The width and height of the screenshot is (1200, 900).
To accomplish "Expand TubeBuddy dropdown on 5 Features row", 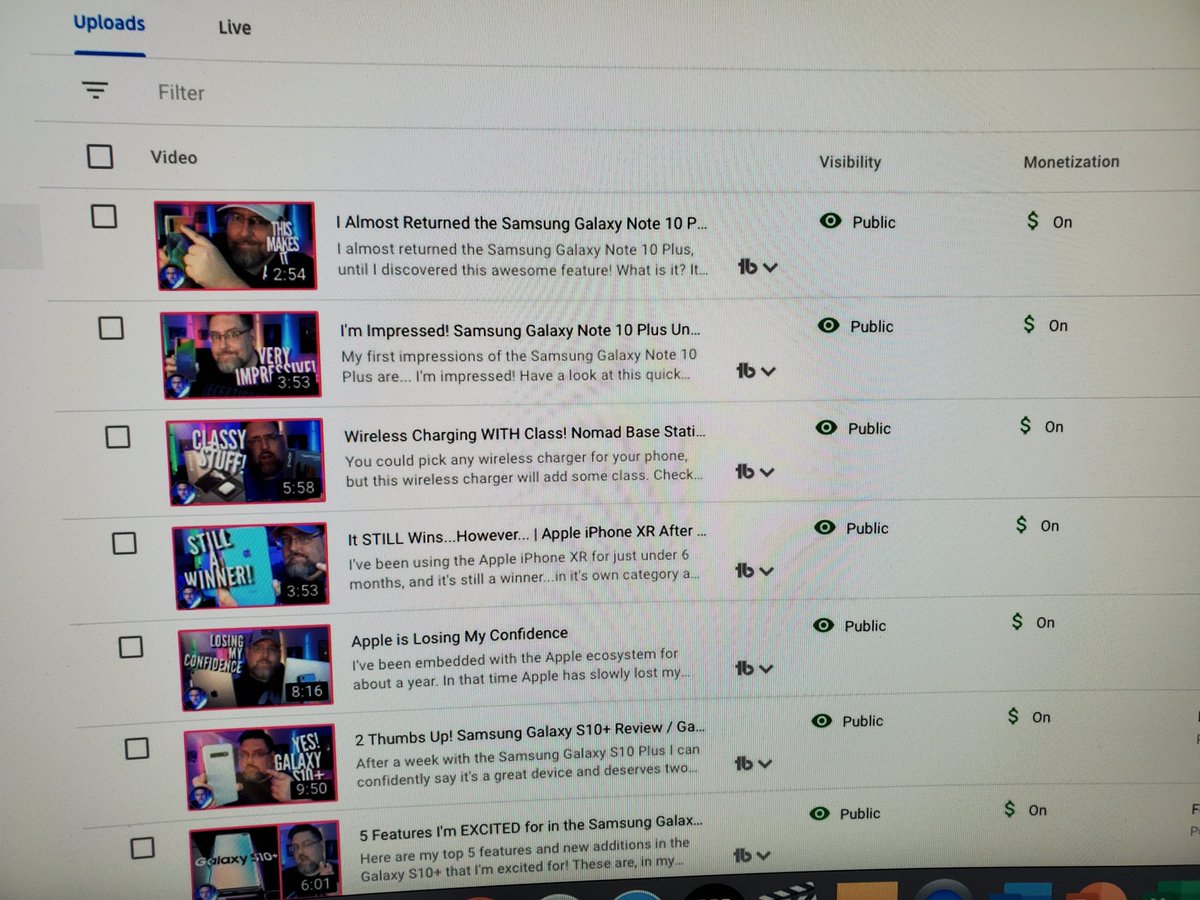I will 754,856.
